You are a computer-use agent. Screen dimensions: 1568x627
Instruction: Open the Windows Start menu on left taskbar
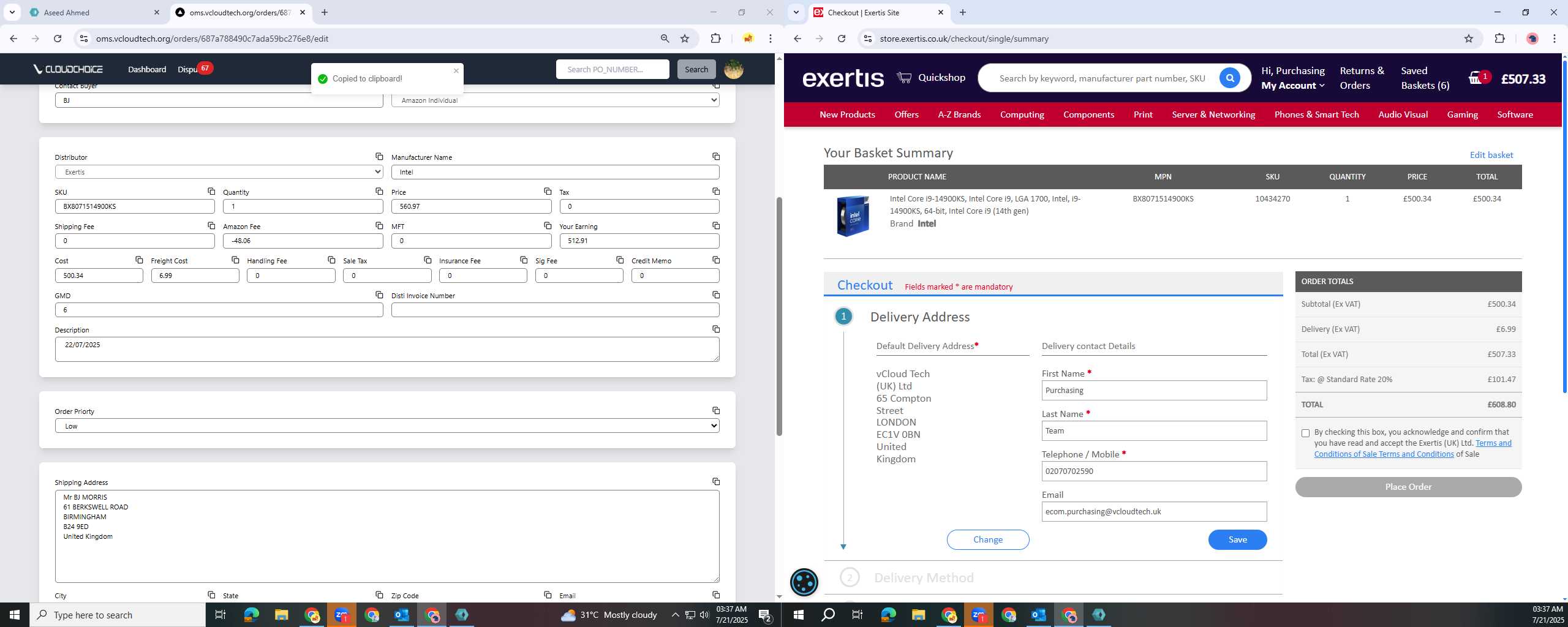coord(15,615)
